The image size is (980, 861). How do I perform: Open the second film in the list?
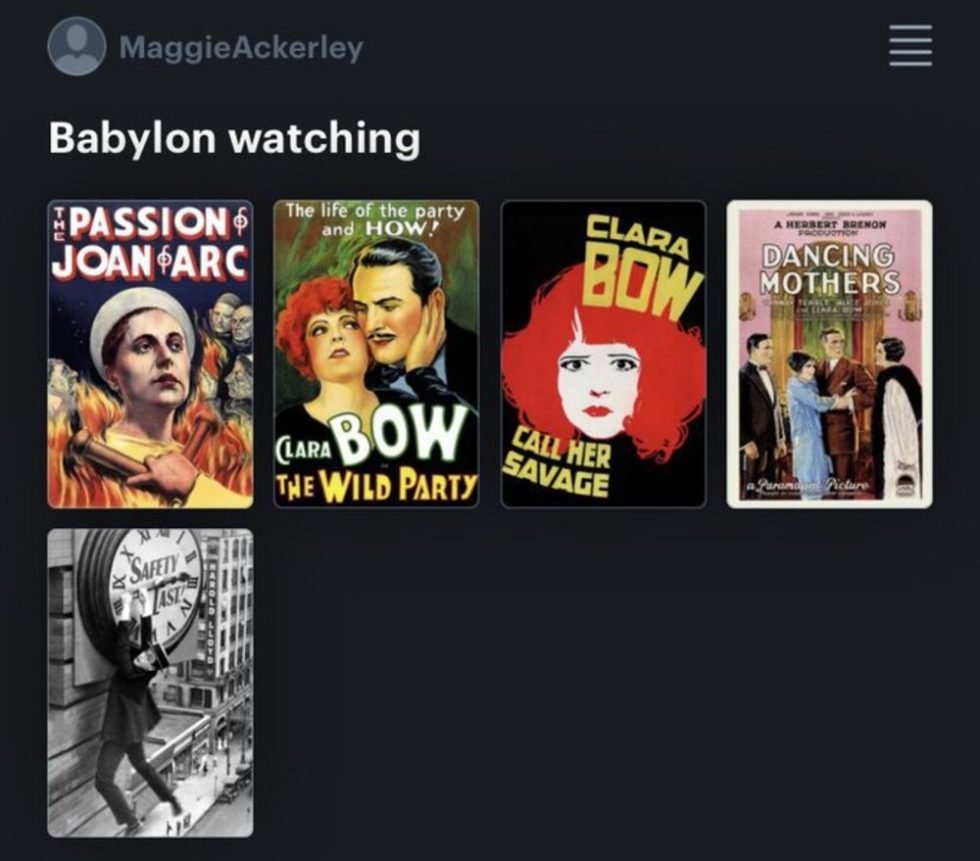tap(376, 354)
